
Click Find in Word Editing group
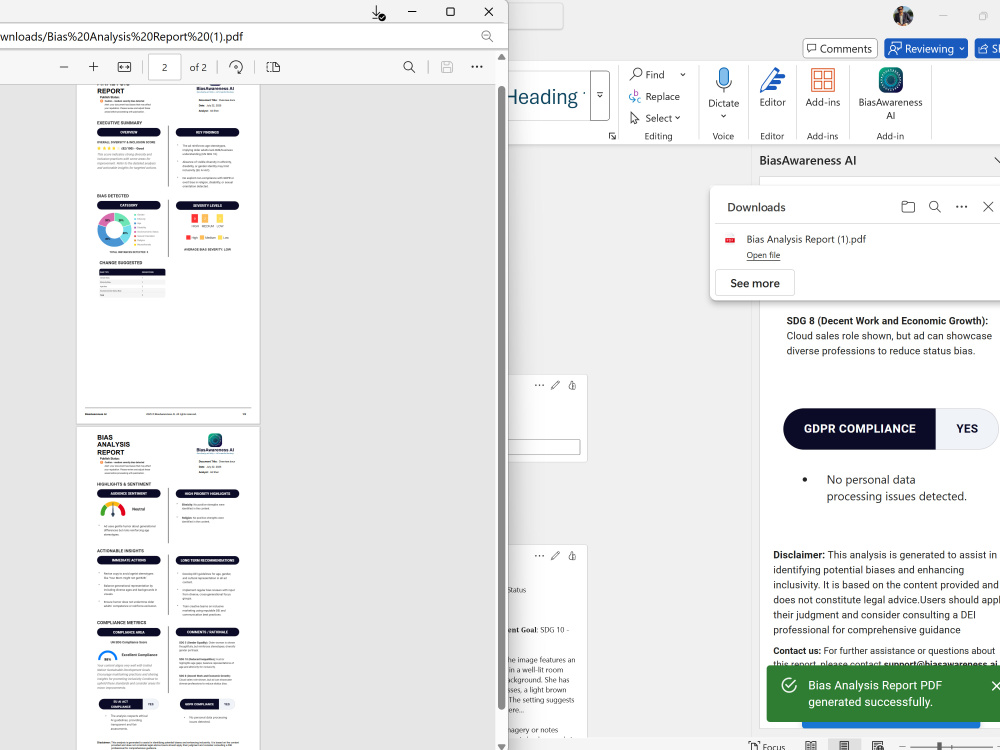coord(647,75)
